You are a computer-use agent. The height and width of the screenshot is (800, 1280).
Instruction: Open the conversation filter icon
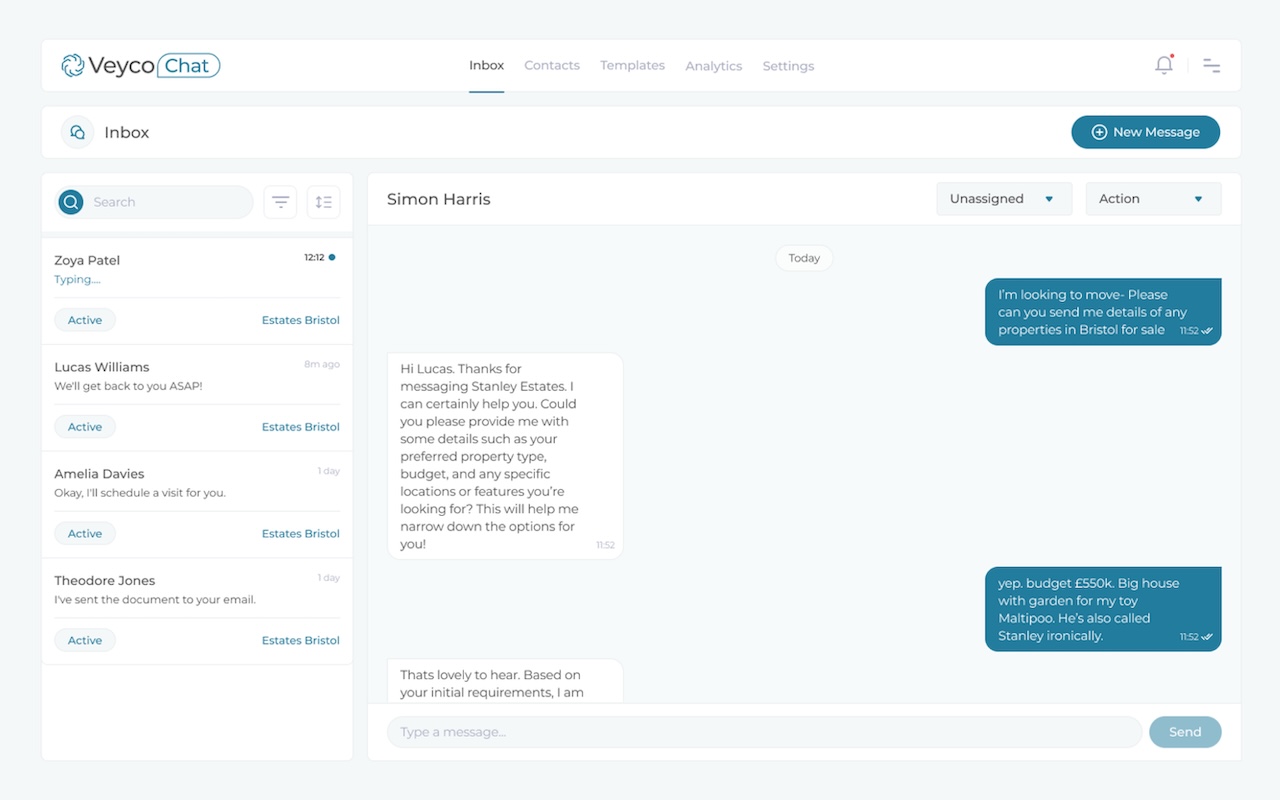tap(280, 202)
